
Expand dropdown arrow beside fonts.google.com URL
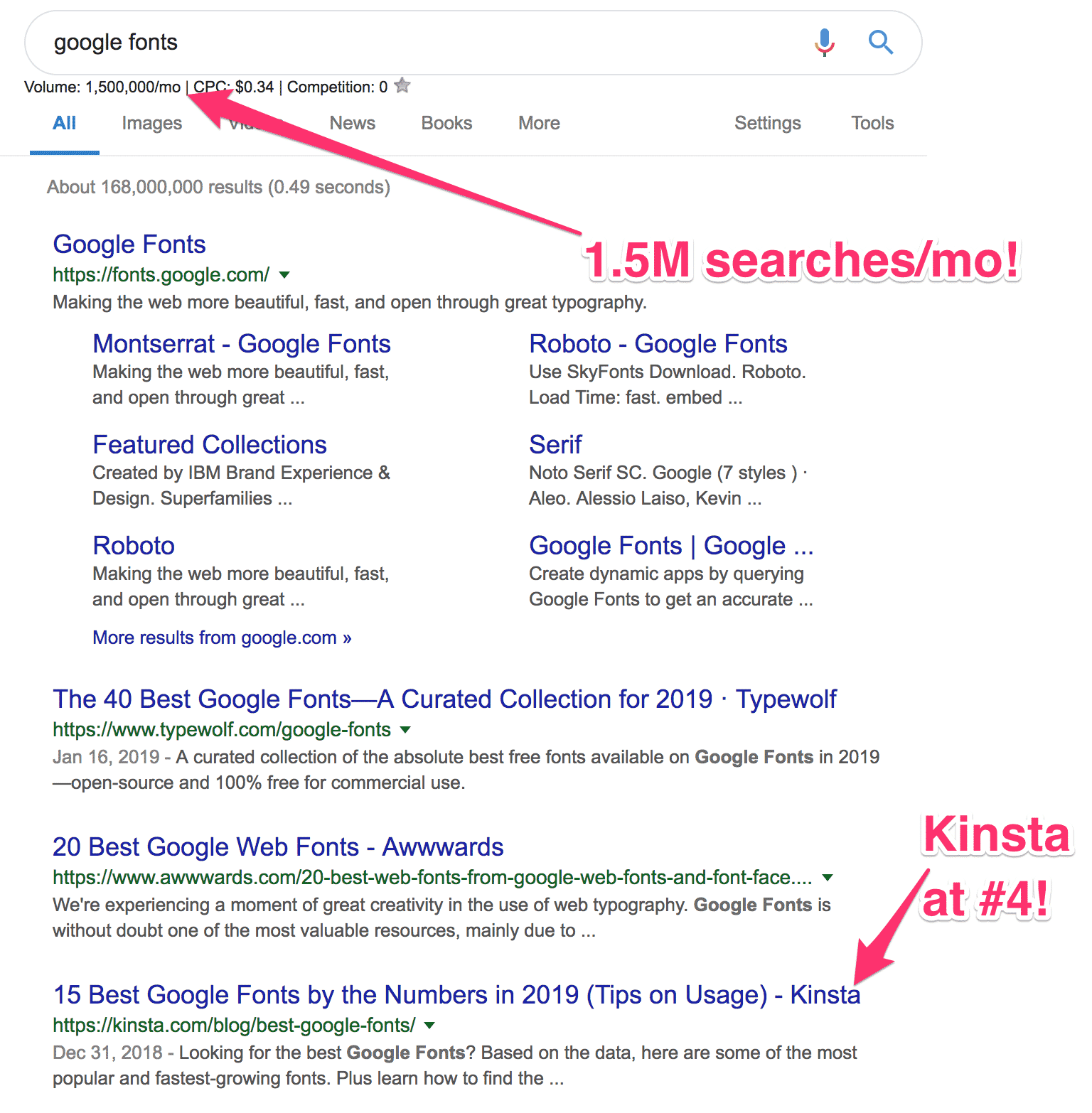tap(284, 274)
